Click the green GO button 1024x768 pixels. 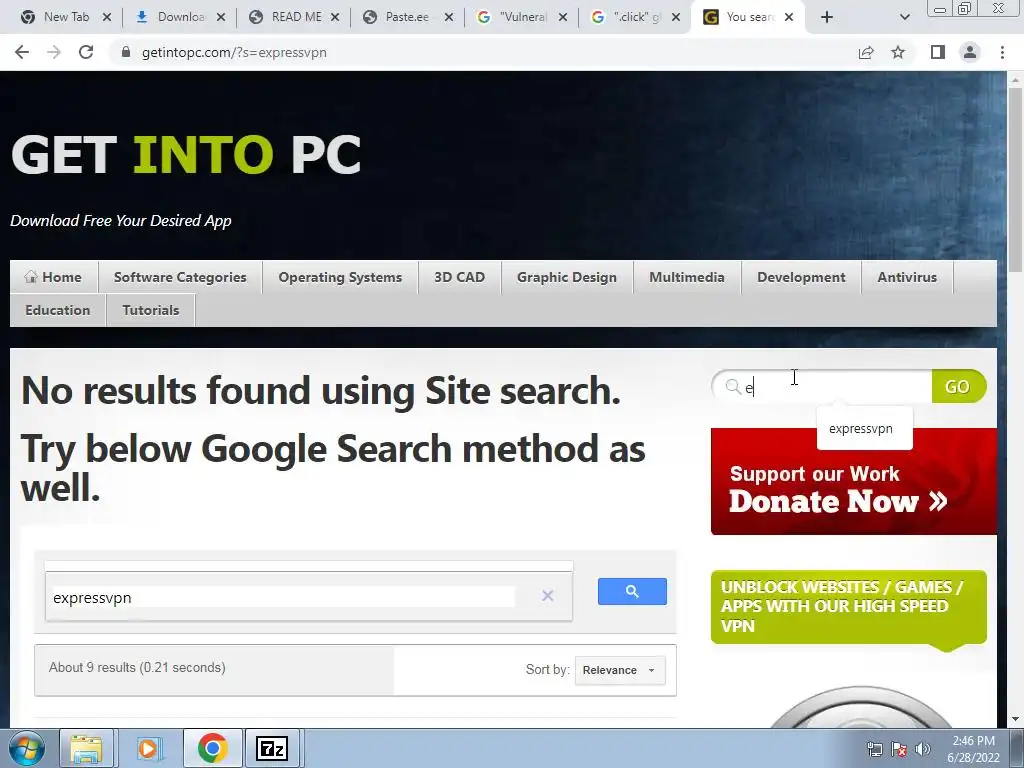click(x=958, y=387)
